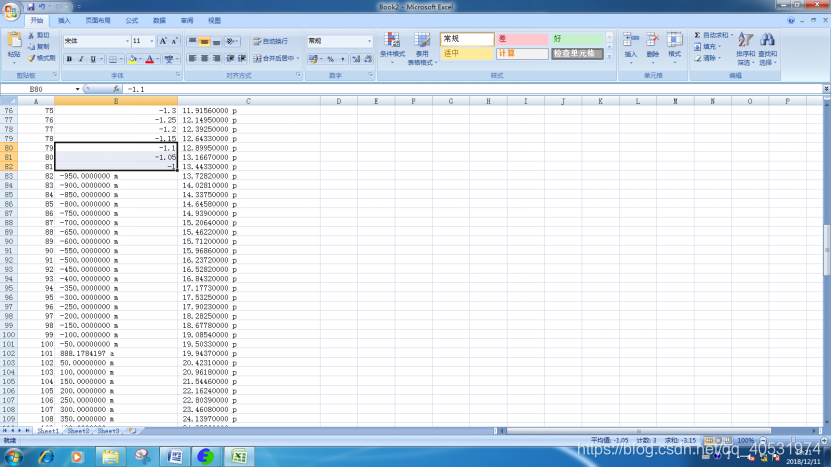Click the text orientation icon
The height and width of the screenshot is (468, 831).
point(231,41)
